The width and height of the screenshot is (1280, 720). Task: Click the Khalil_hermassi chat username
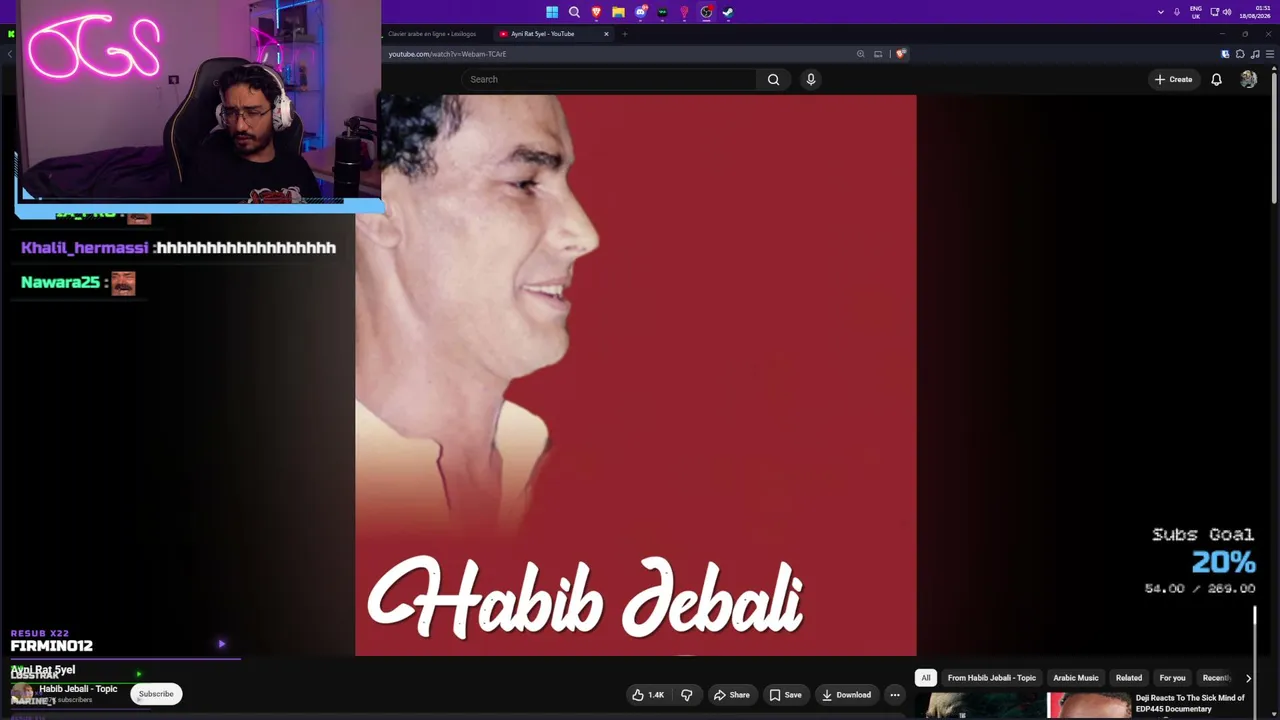tap(85, 247)
